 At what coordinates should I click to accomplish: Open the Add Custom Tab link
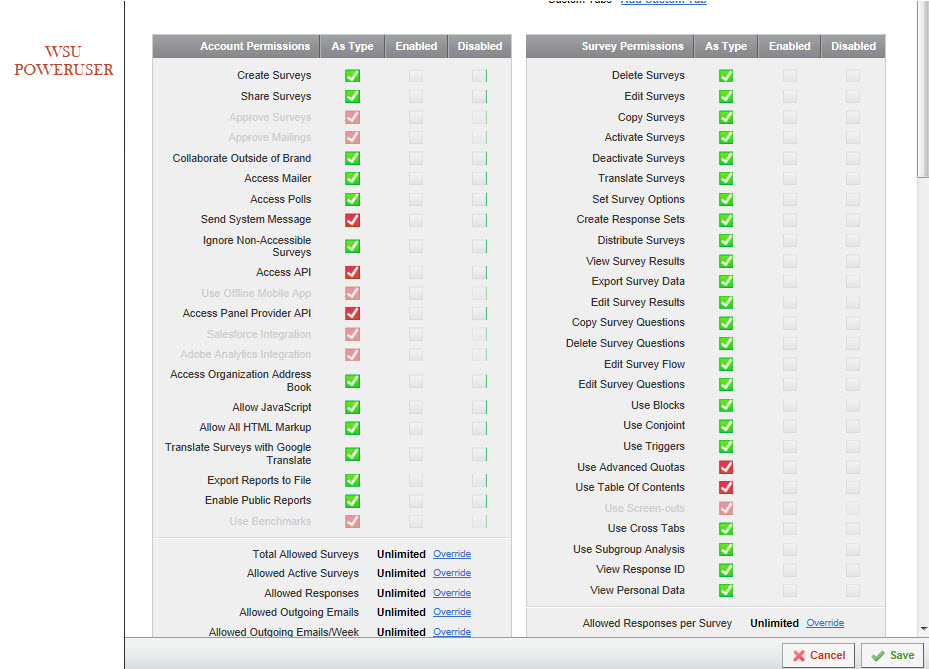pyautogui.click(x=663, y=2)
